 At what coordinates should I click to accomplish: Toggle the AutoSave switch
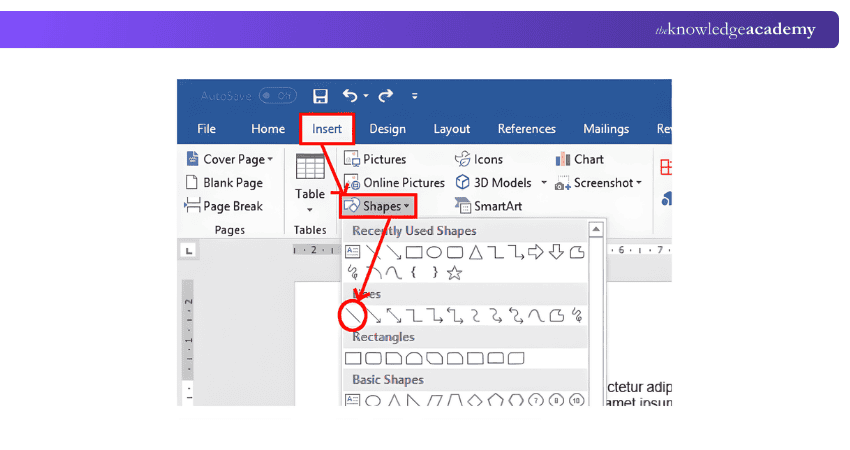tap(278, 96)
